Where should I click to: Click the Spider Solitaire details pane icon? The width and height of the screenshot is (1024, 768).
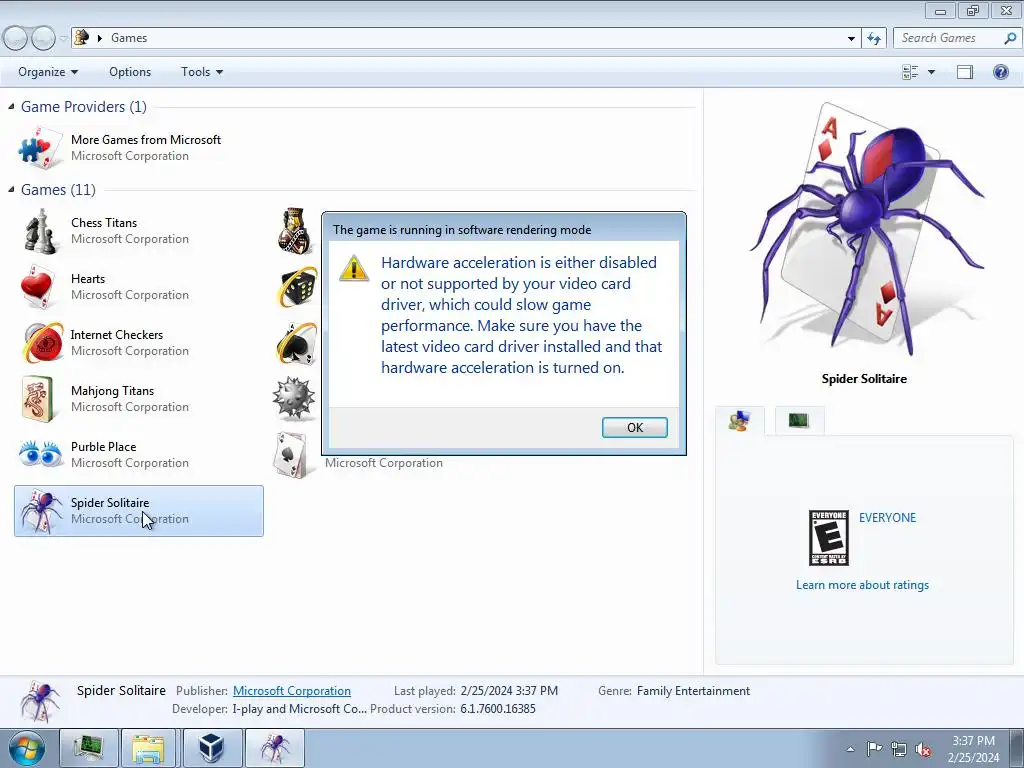coord(40,701)
